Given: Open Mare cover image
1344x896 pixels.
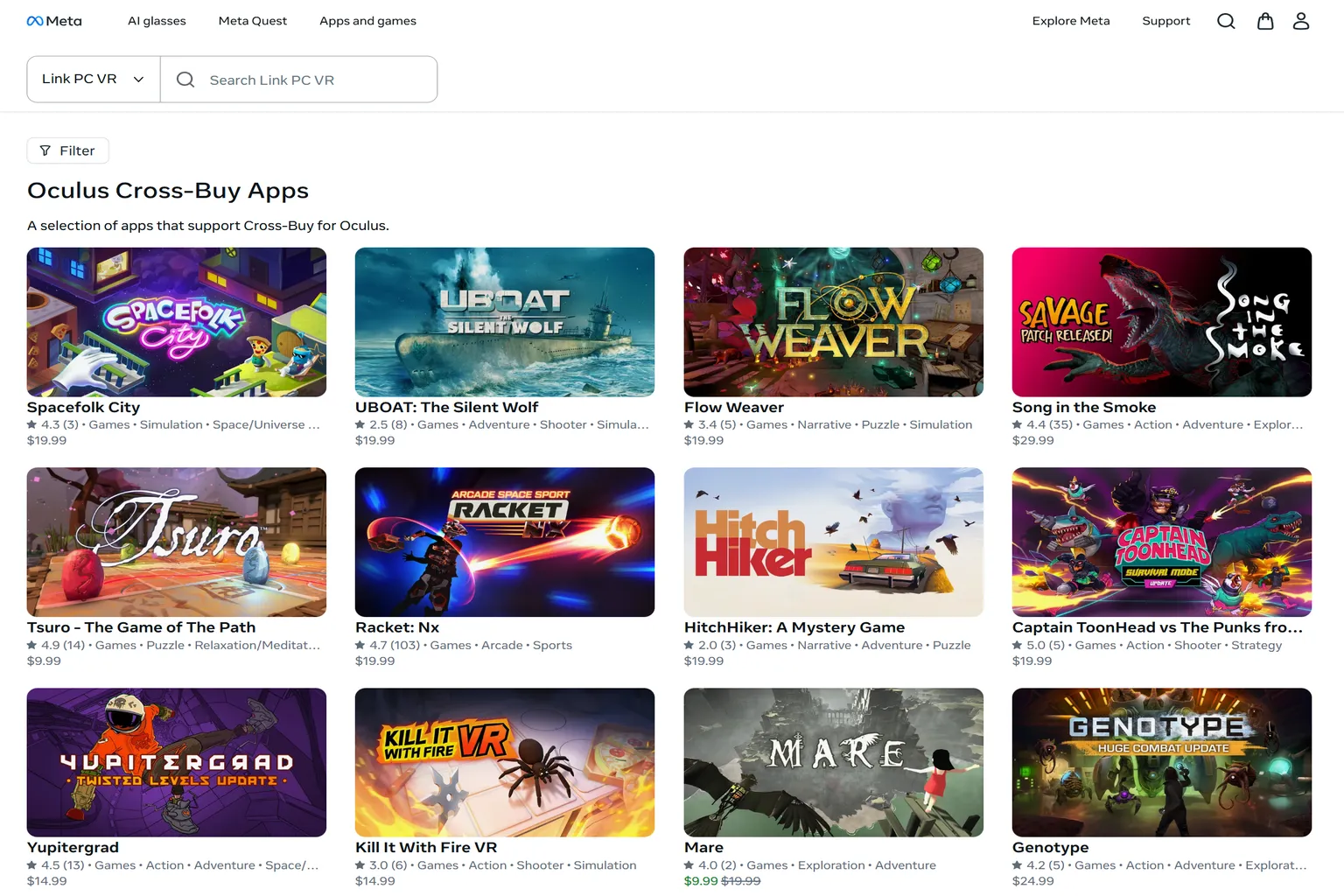Looking at the screenshot, I should (x=834, y=762).
